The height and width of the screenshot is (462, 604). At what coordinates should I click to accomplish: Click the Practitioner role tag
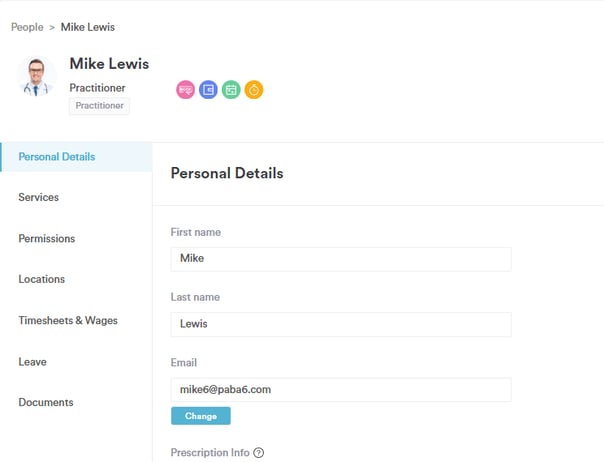pos(99,106)
